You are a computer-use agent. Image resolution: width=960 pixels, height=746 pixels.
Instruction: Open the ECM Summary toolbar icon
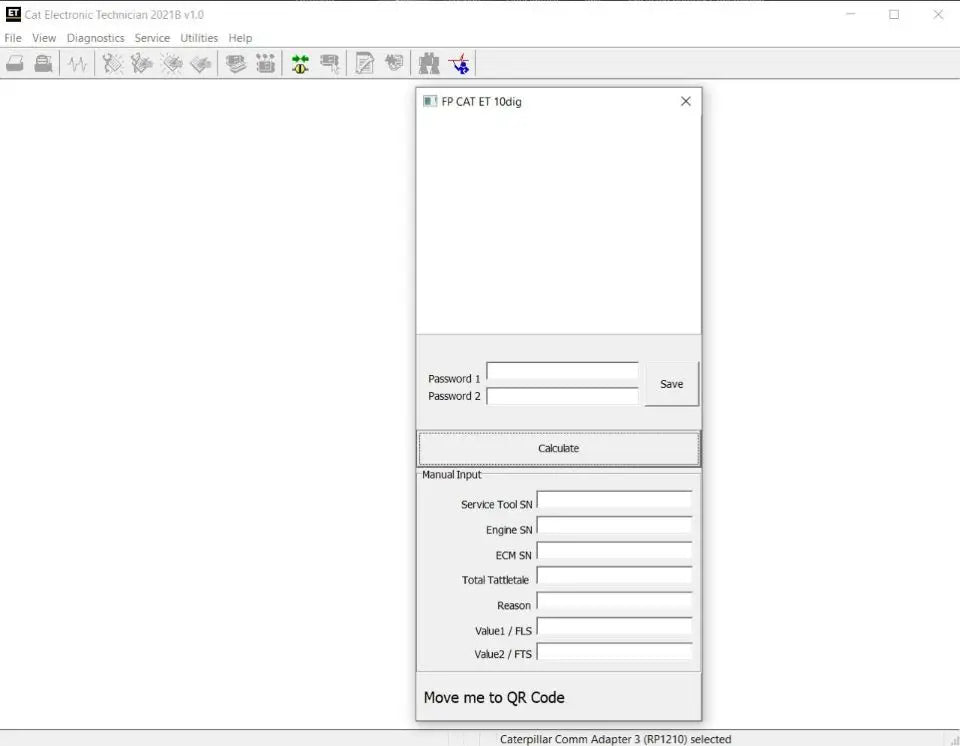click(236, 62)
